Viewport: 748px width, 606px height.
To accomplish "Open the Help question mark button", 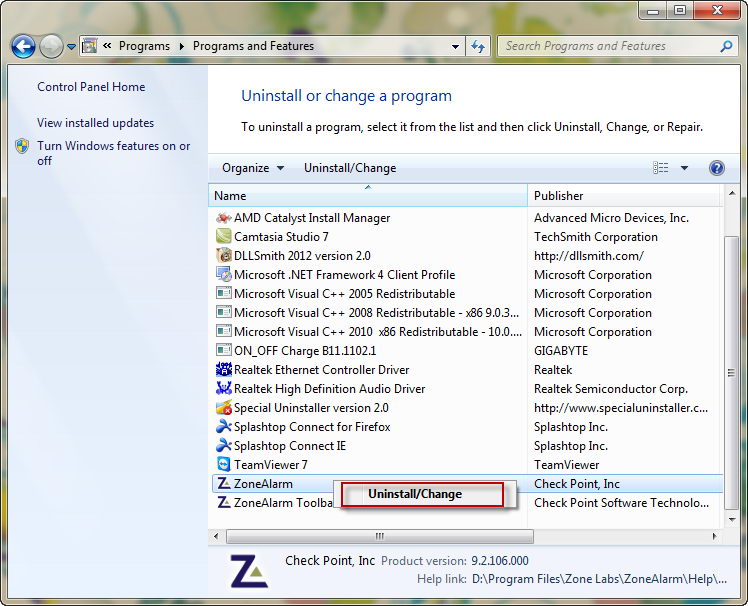I will [x=717, y=168].
